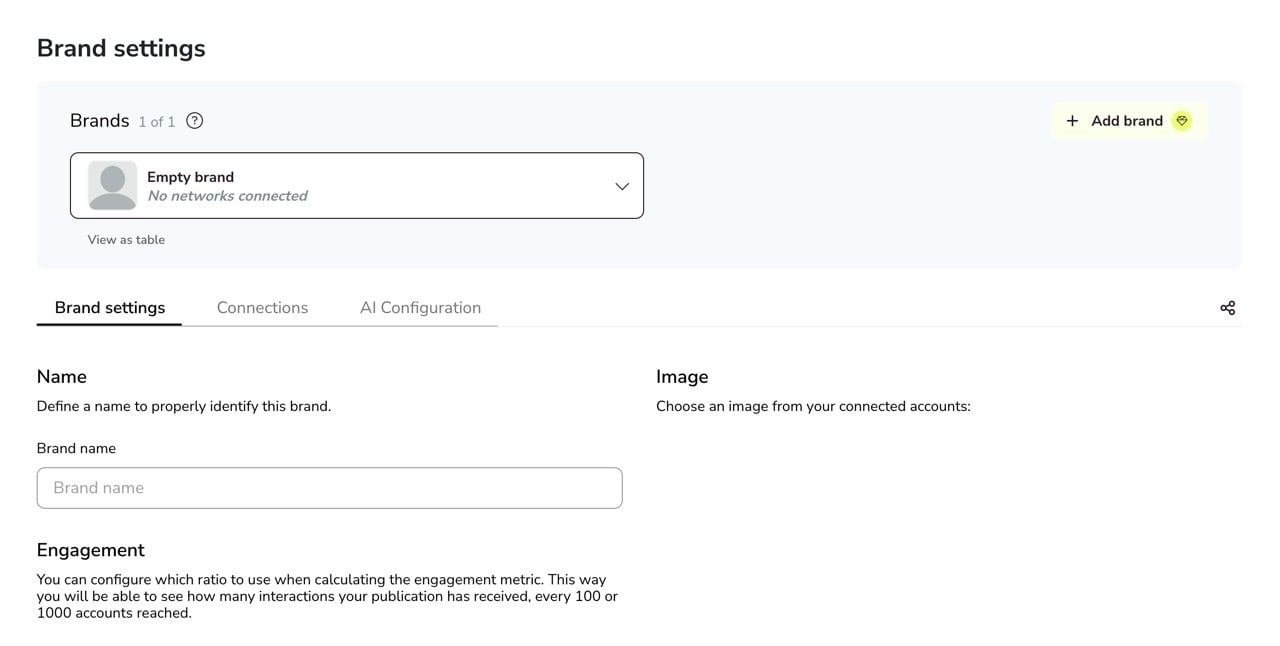Click the "Name" section heading
Image resolution: width=1280 pixels, height=646 pixels.
point(62,377)
